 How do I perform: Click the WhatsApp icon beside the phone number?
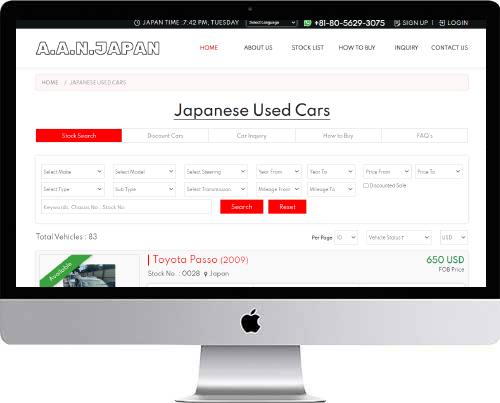tap(307, 23)
